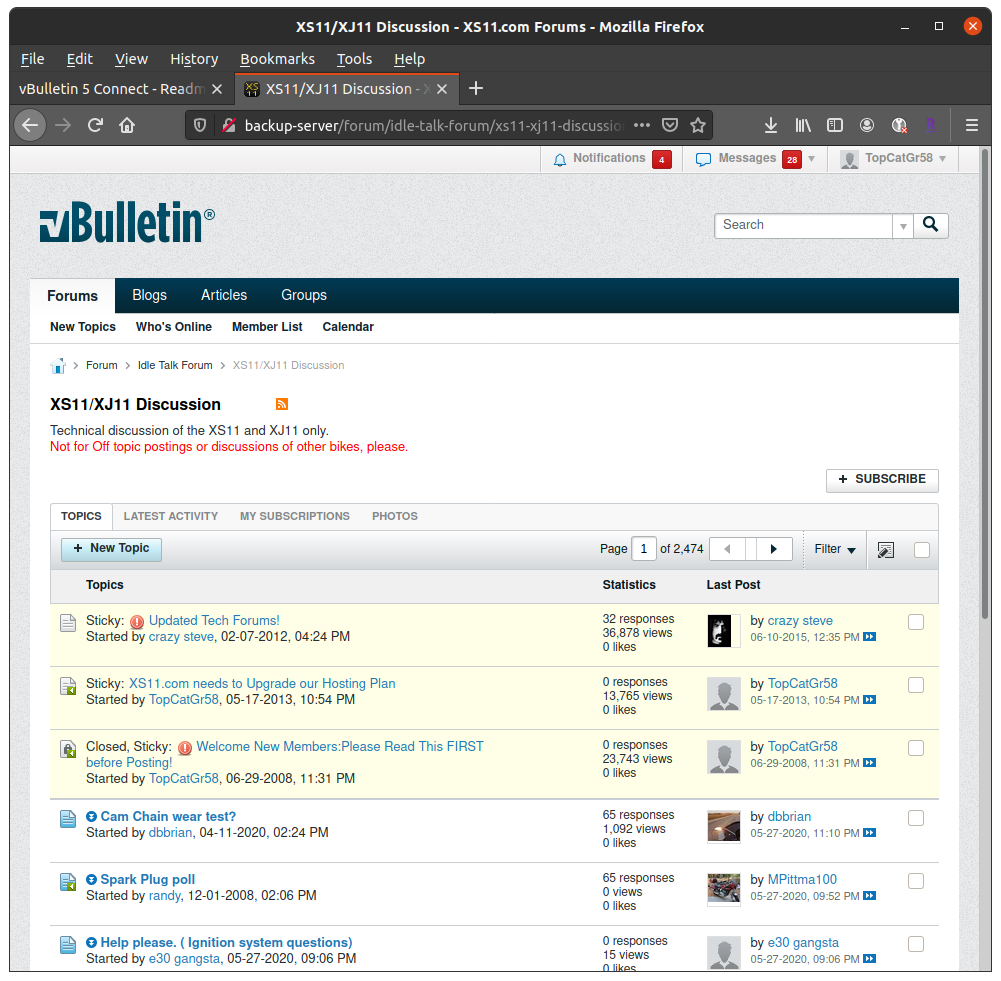Image resolution: width=1001 pixels, height=981 pixels.
Task: Reload the page with Firefox refresh button
Action: [x=95, y=125]
